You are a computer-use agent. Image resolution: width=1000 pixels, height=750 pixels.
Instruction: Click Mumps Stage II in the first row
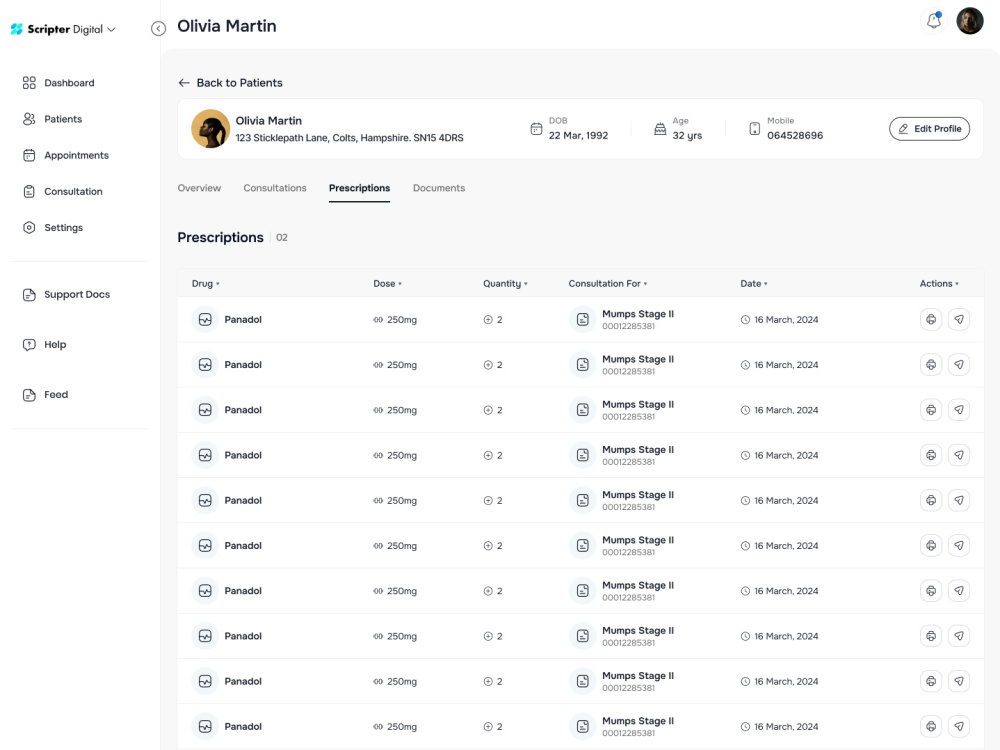pos(638,314)
